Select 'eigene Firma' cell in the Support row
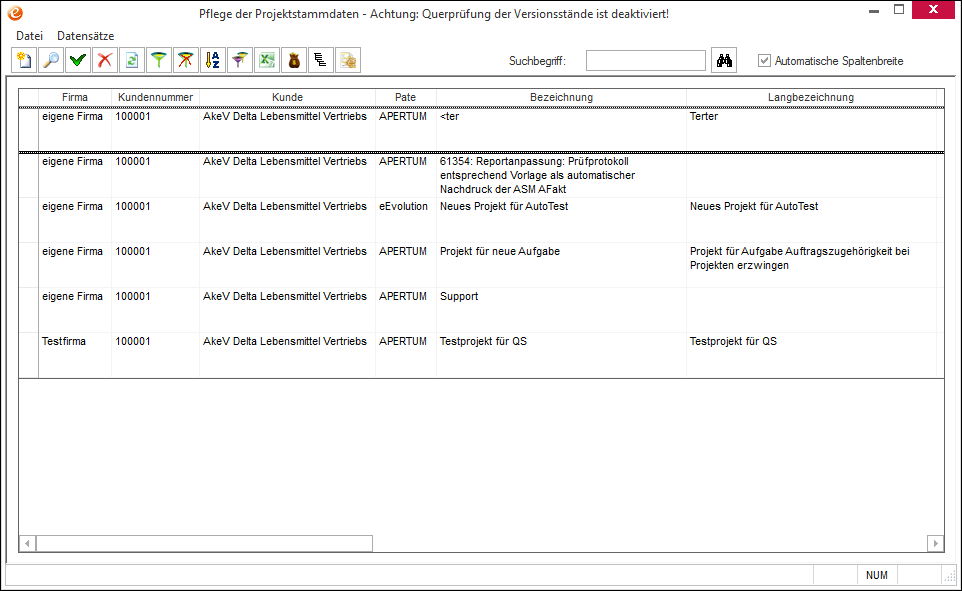This screenshot has width=962, height=591. click(x=75, y=310)
